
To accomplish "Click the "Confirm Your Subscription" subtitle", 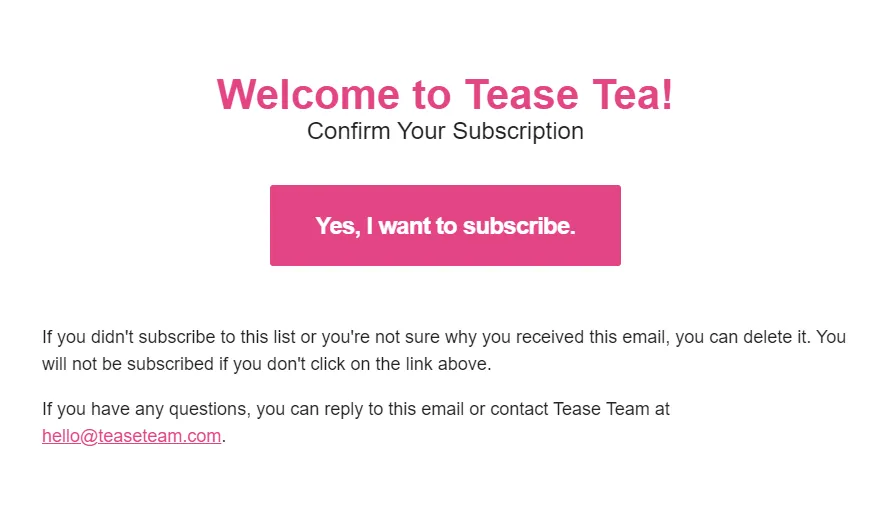I will (x=445, y=131).
